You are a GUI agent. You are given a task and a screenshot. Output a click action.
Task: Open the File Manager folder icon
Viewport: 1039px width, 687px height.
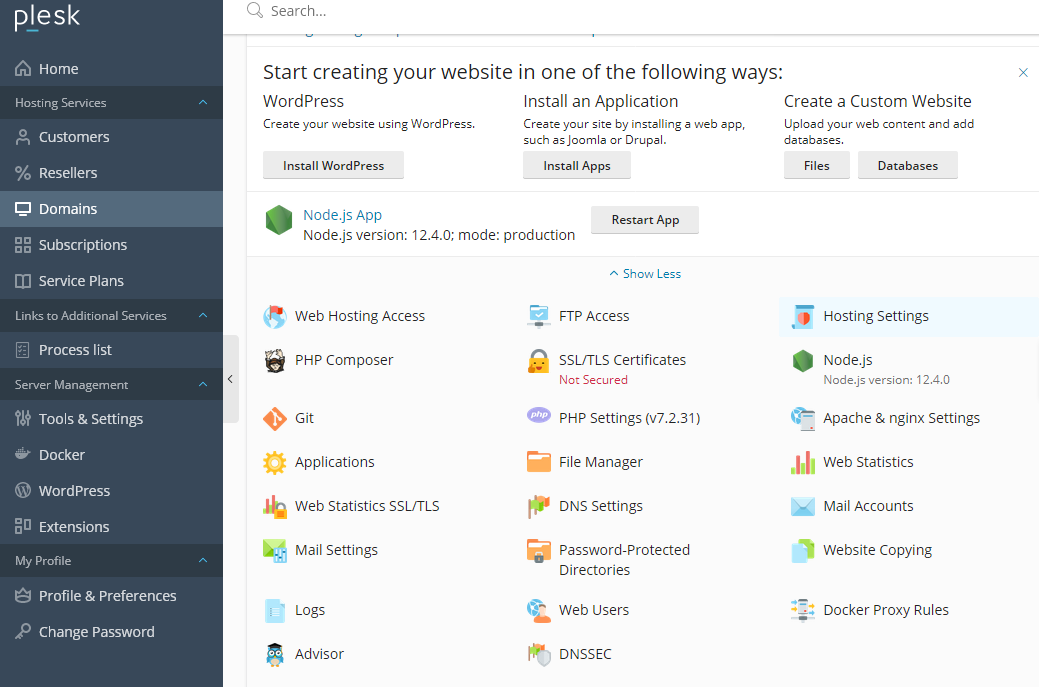[x=539, y=462]
